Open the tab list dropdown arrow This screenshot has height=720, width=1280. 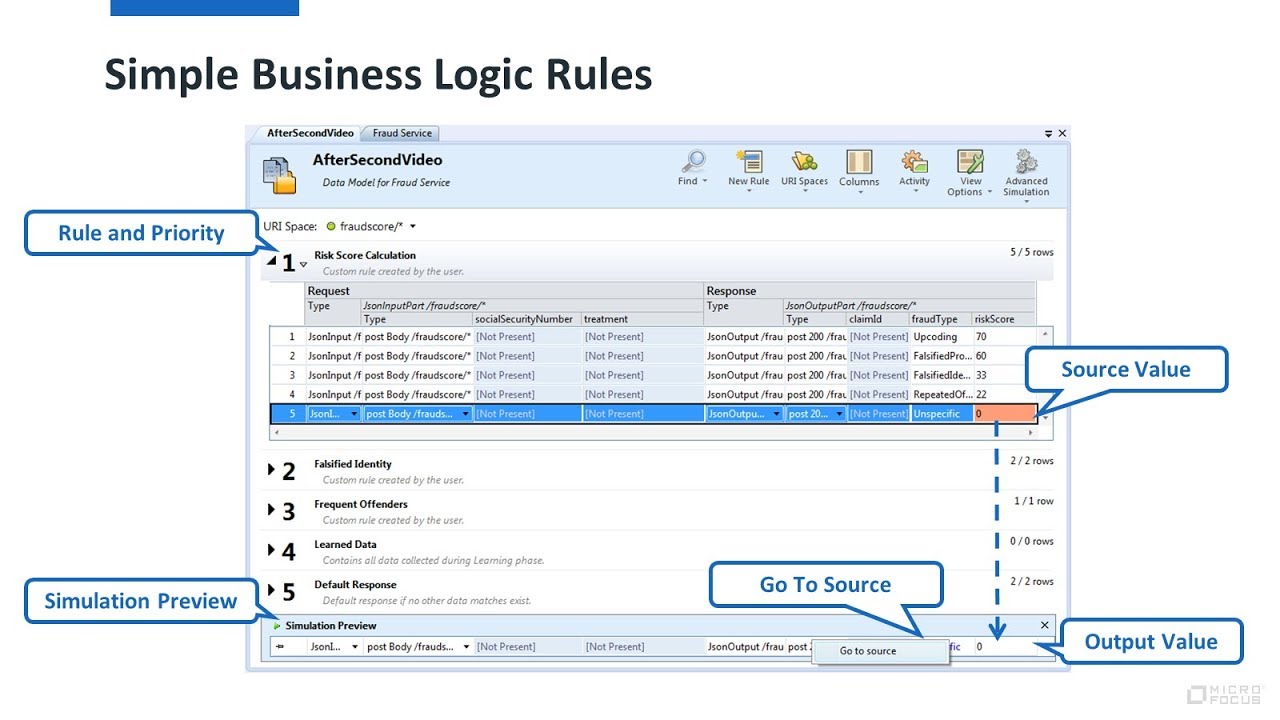1049,133
